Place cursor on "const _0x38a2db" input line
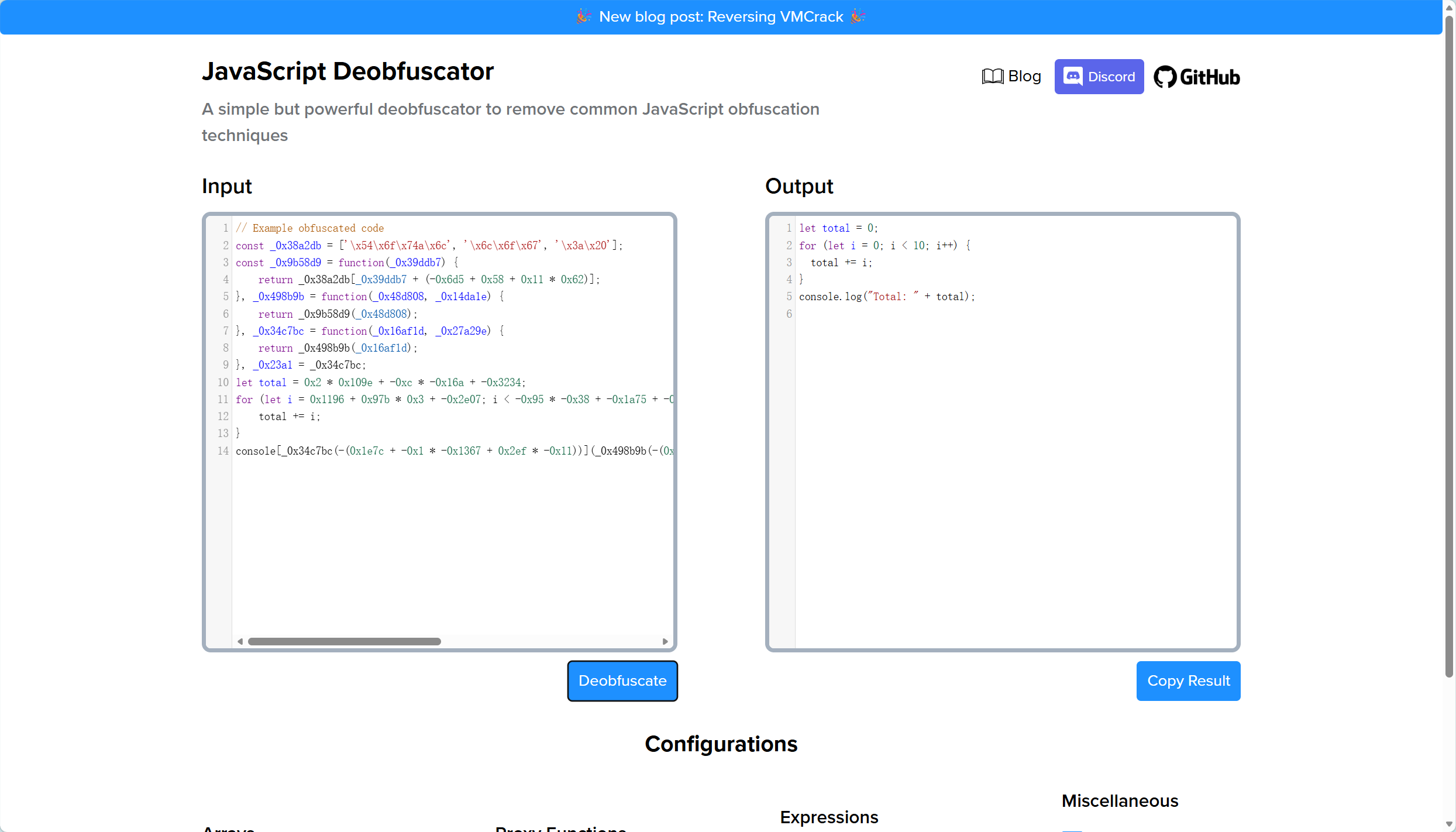The image size is (1456, 832). (429, 245)
